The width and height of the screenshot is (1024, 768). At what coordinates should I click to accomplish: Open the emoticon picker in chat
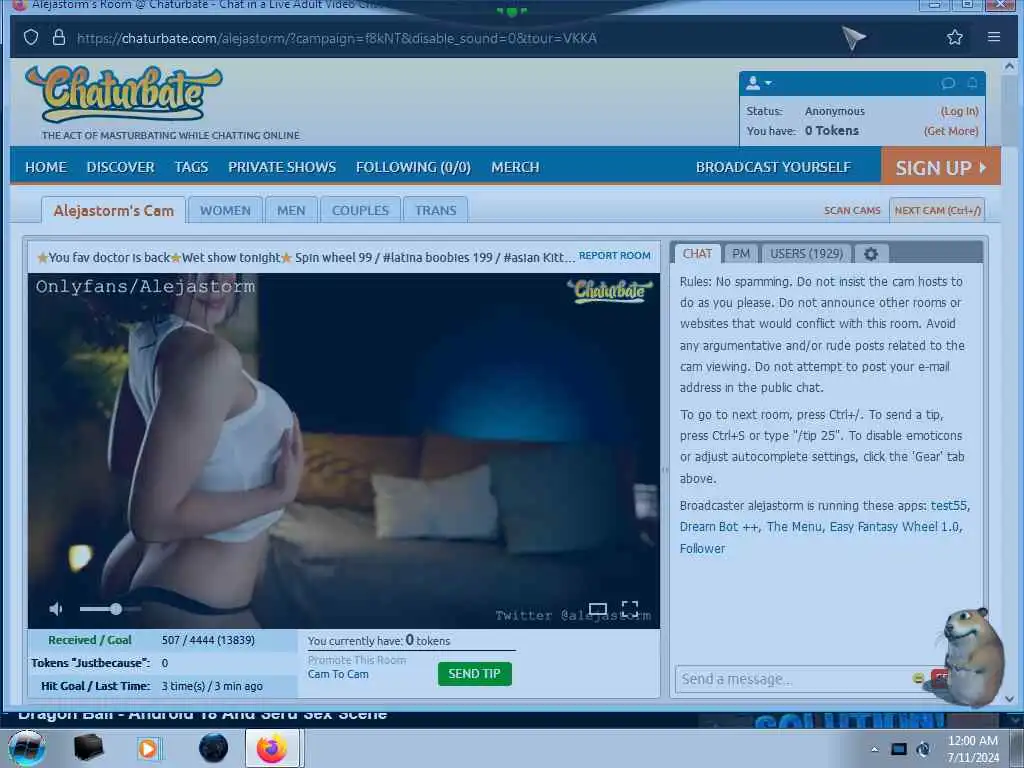pos(918,679)
